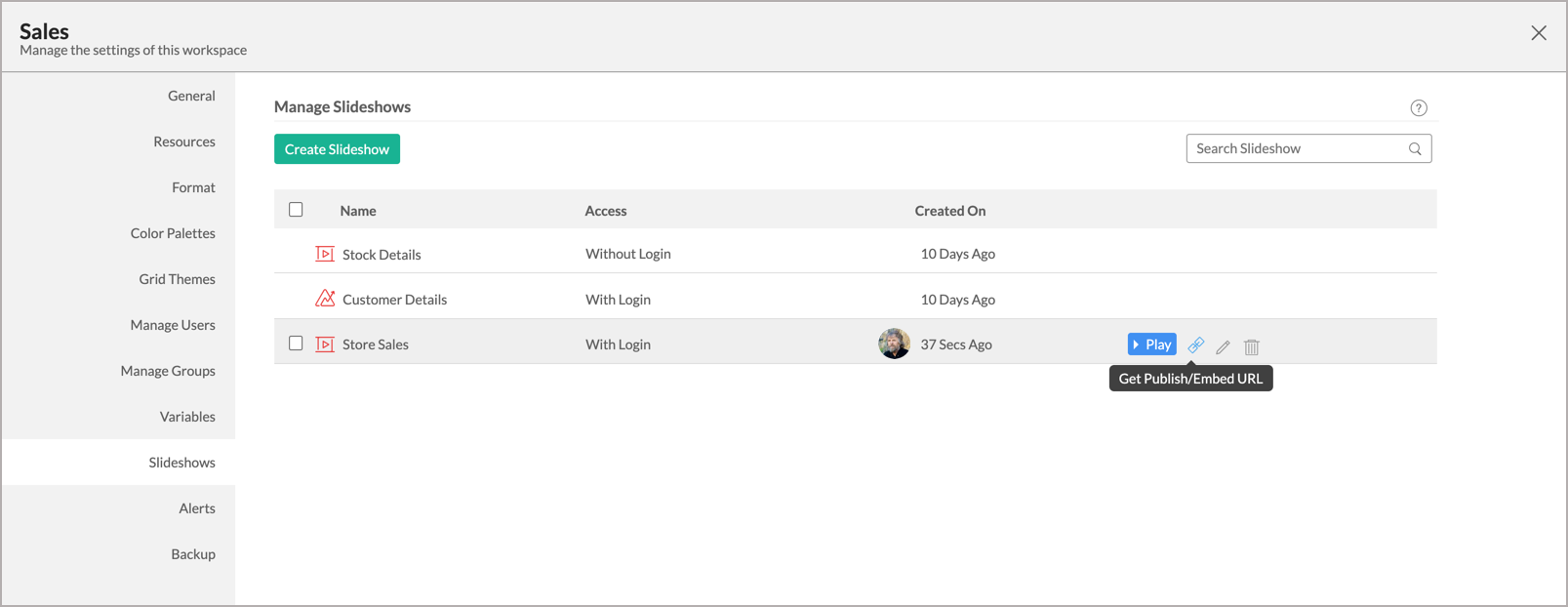Click the Store Sales slideshow icon
This screenshot has height=607, width=1568.
325,344
